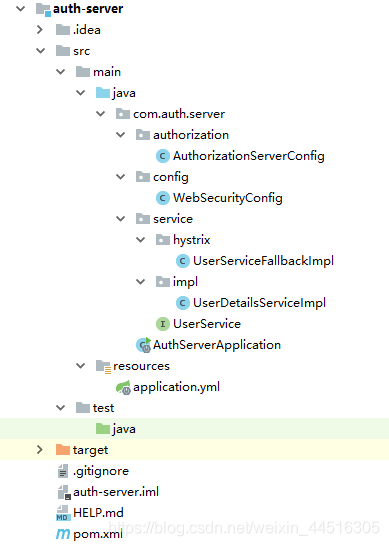Viewport: 389px width, 546px height.
Task: Click the resources folder icon
Action: pyautogui.click(x=103, y=367)
